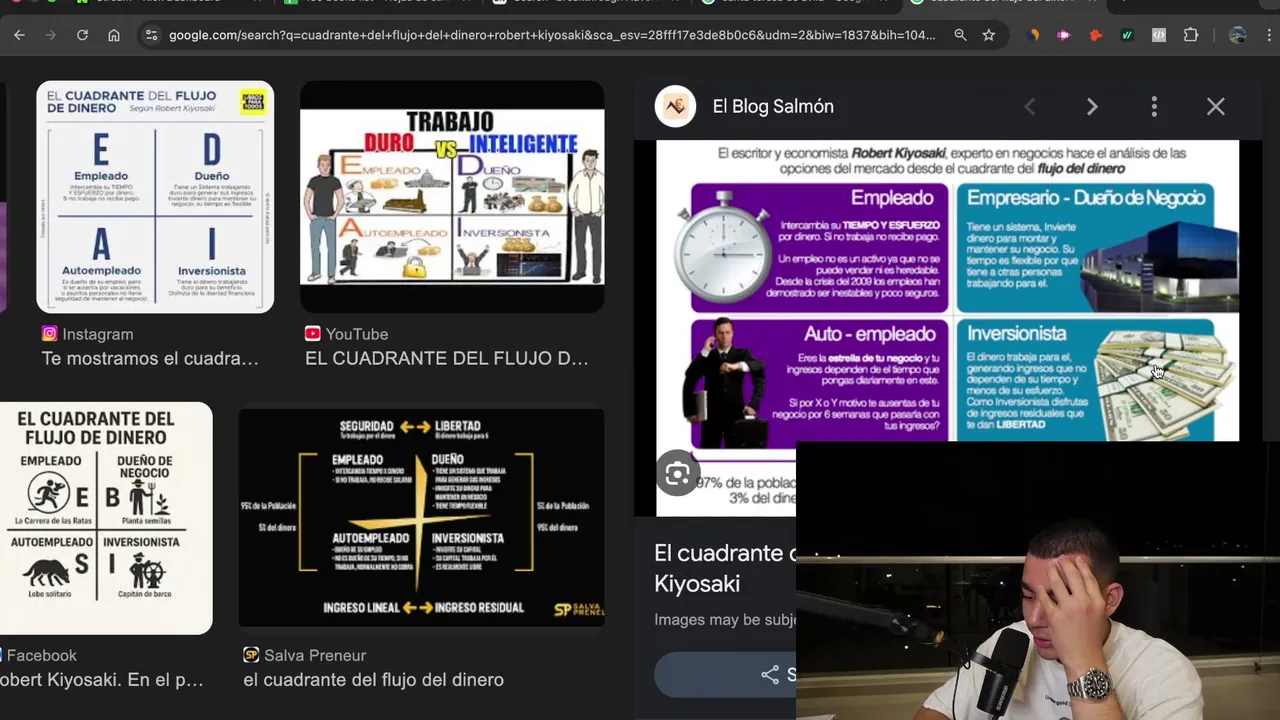
Task: Click the YouTube source label
Action: point(356,334)
